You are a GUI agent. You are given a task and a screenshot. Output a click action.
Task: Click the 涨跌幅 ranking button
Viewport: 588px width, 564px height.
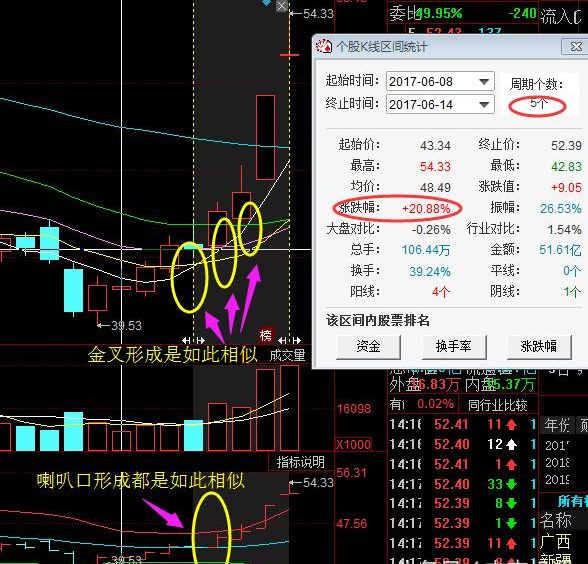[539, 347]
